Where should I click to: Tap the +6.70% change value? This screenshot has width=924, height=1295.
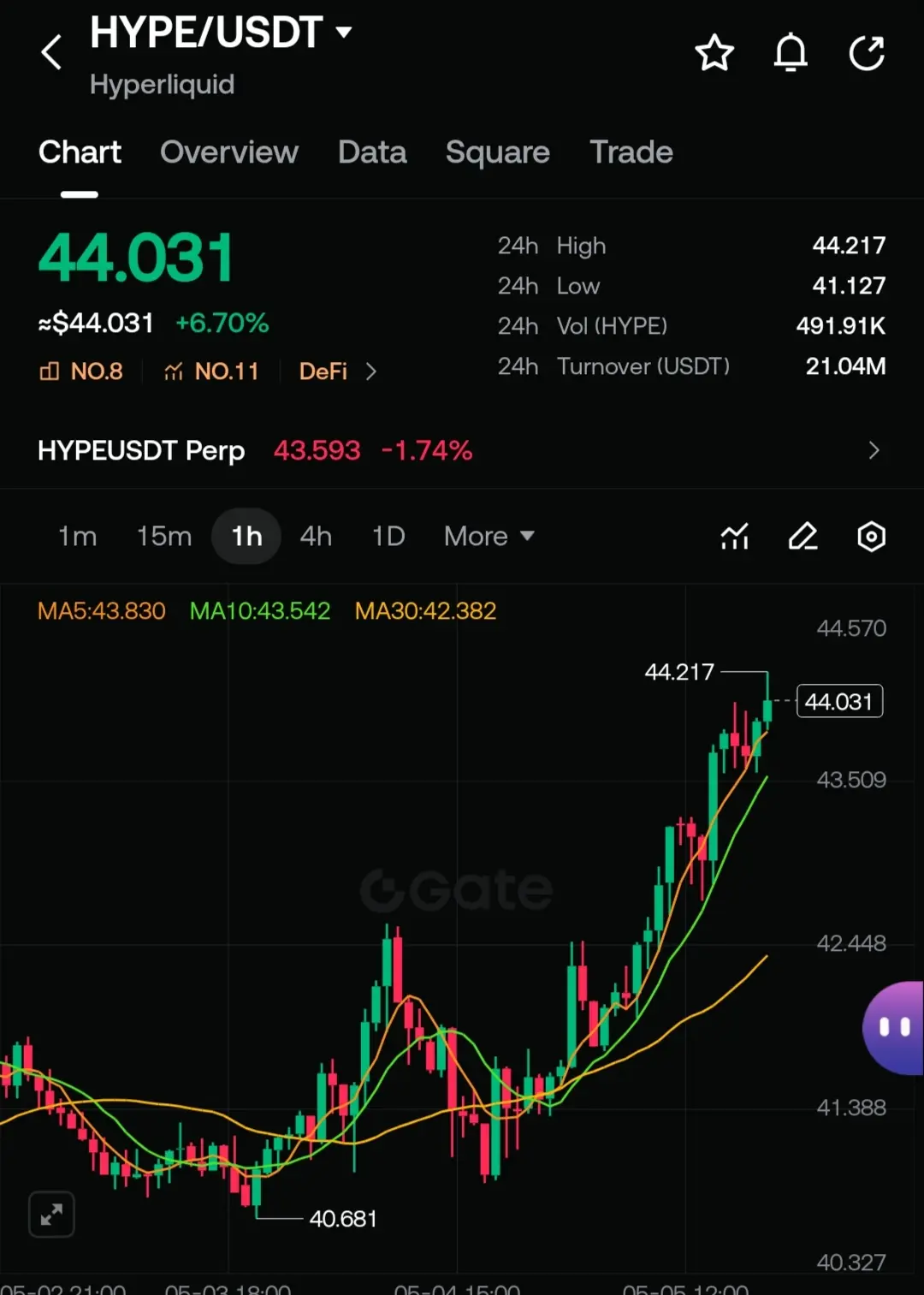[222, 324]
